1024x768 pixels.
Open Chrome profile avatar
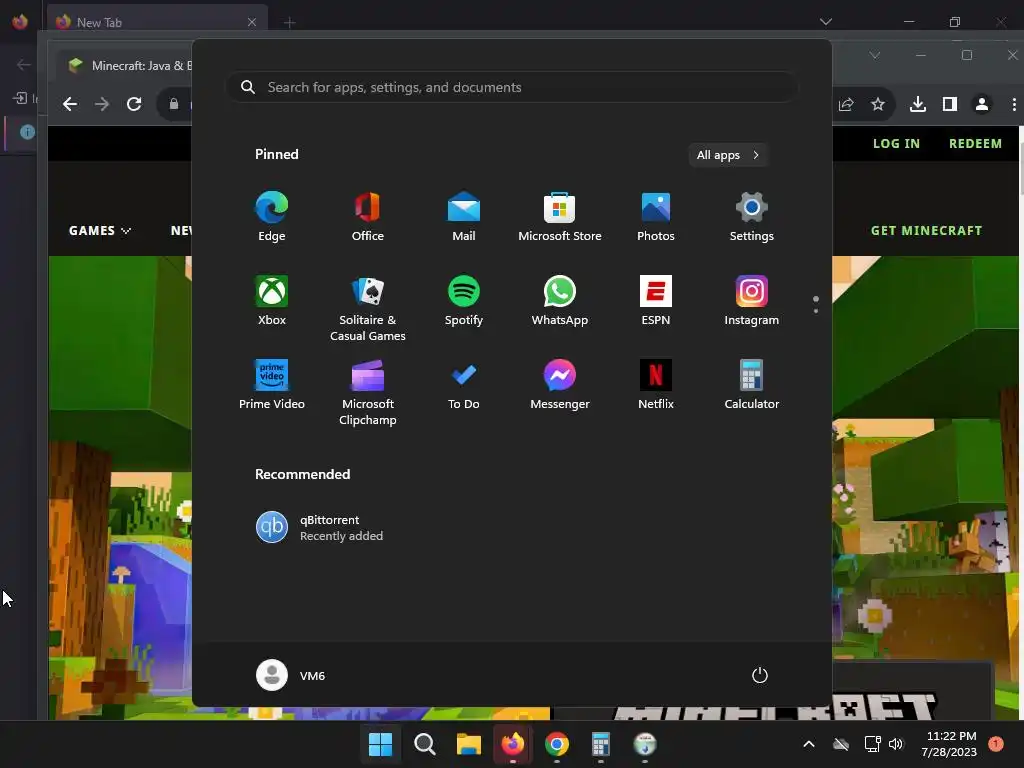point(982,104)
